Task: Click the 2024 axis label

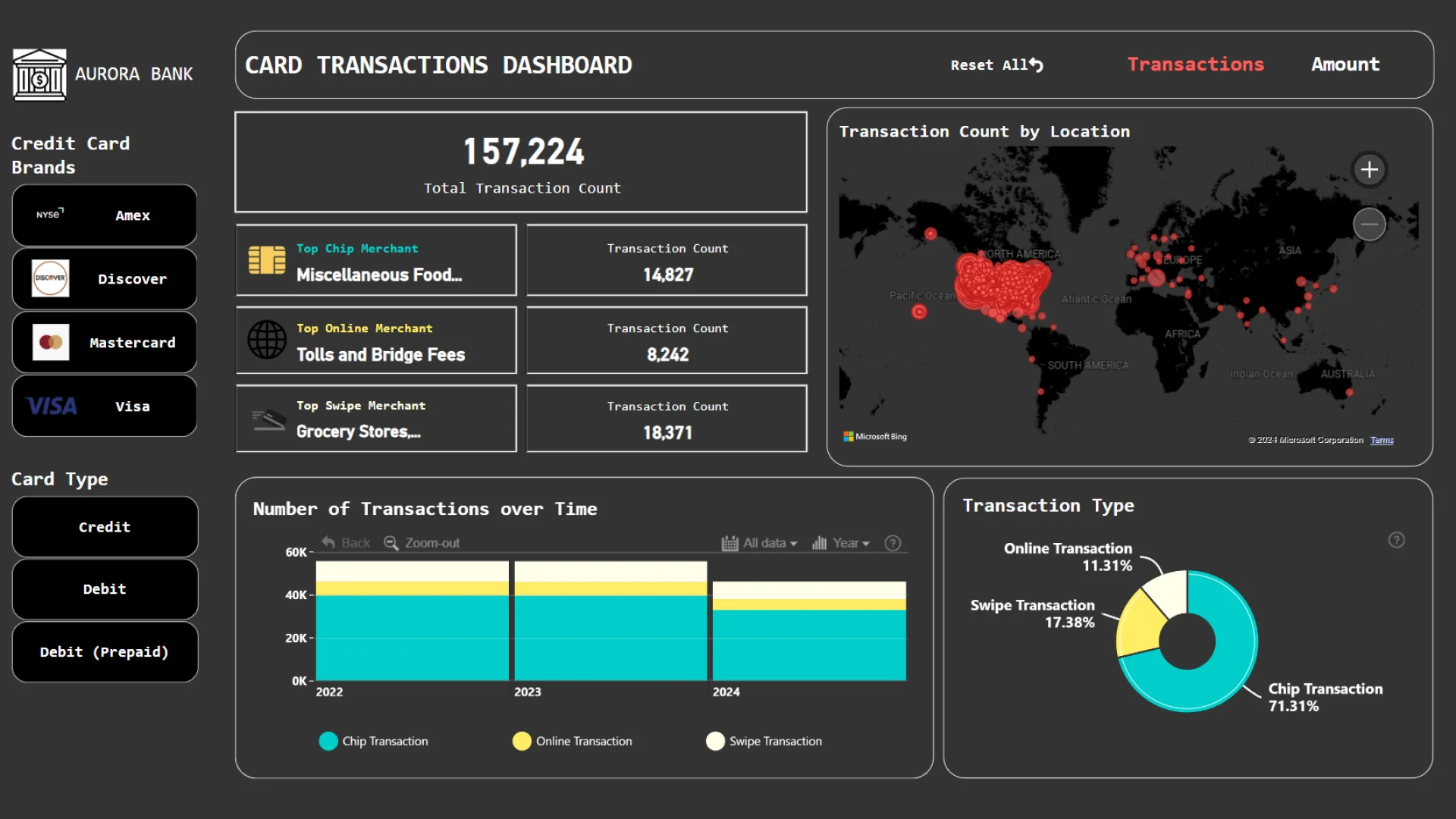Action: [726, 692]
